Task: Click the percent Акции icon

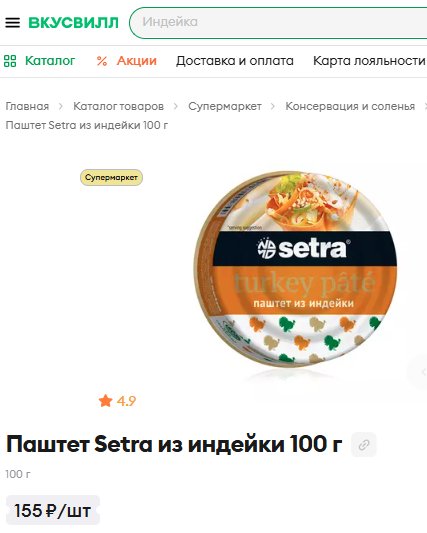Action: tap(102, 61)
